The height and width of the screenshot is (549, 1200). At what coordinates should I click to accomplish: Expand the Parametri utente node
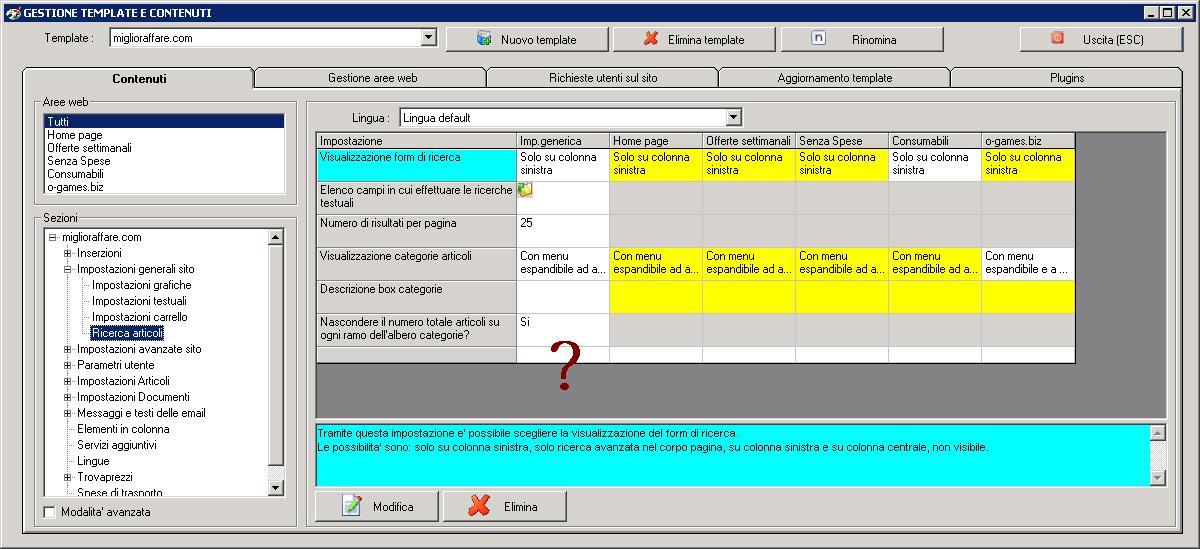[67, 365]
